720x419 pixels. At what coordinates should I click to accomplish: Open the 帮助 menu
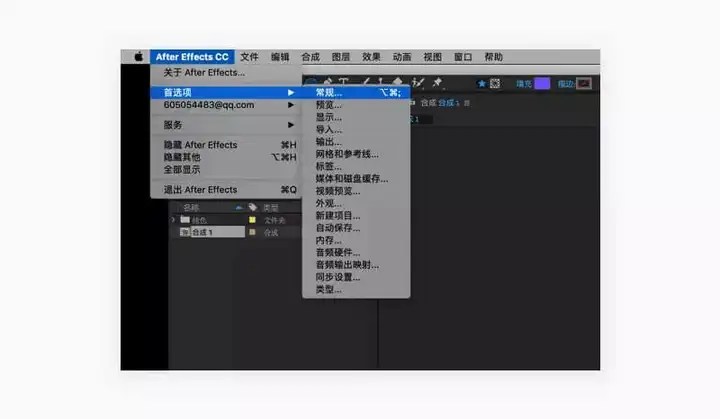pyautogui.click(x=494, y=57)
